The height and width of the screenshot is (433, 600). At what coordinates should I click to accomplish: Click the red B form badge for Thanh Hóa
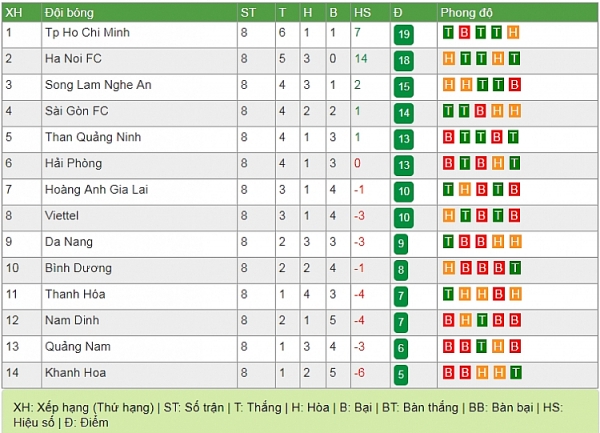point(497,293)
